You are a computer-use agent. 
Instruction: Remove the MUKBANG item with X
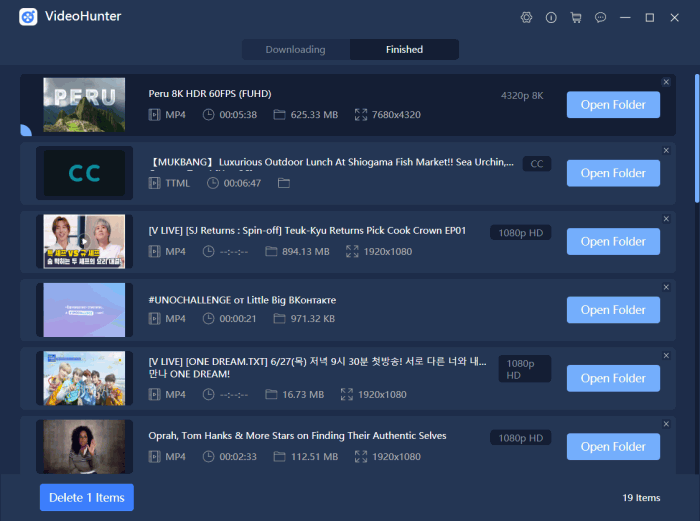coord(666,150)
